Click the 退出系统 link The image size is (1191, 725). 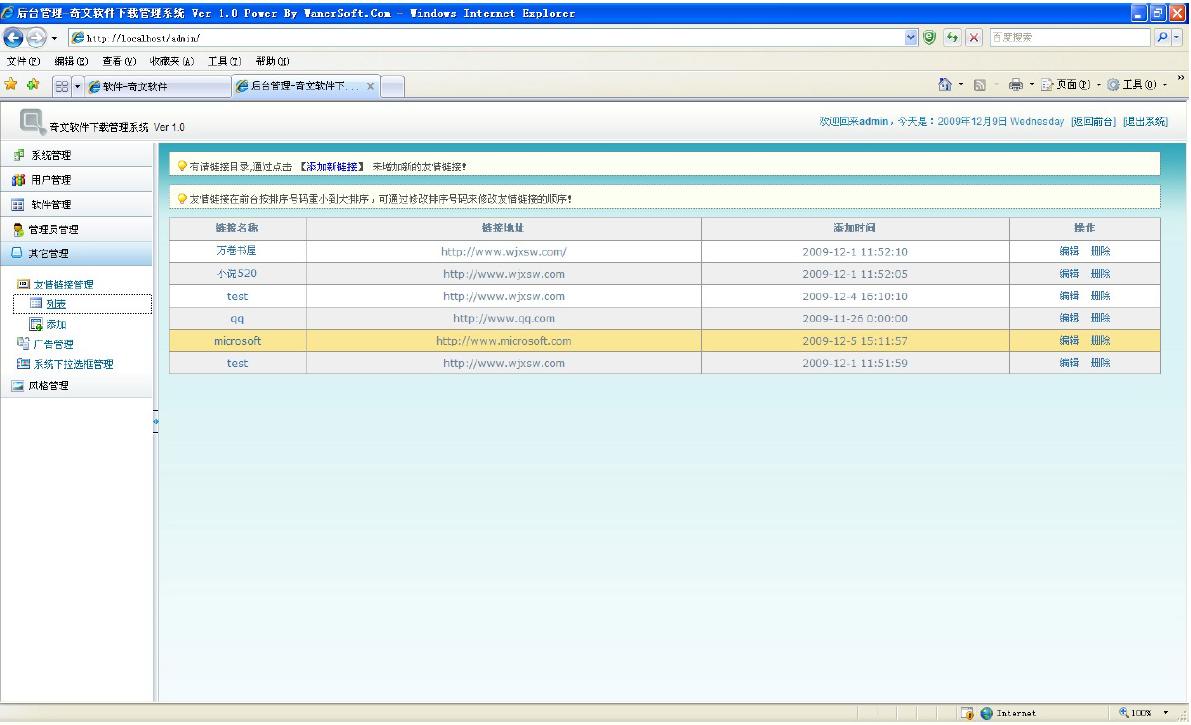[1145, 122]
